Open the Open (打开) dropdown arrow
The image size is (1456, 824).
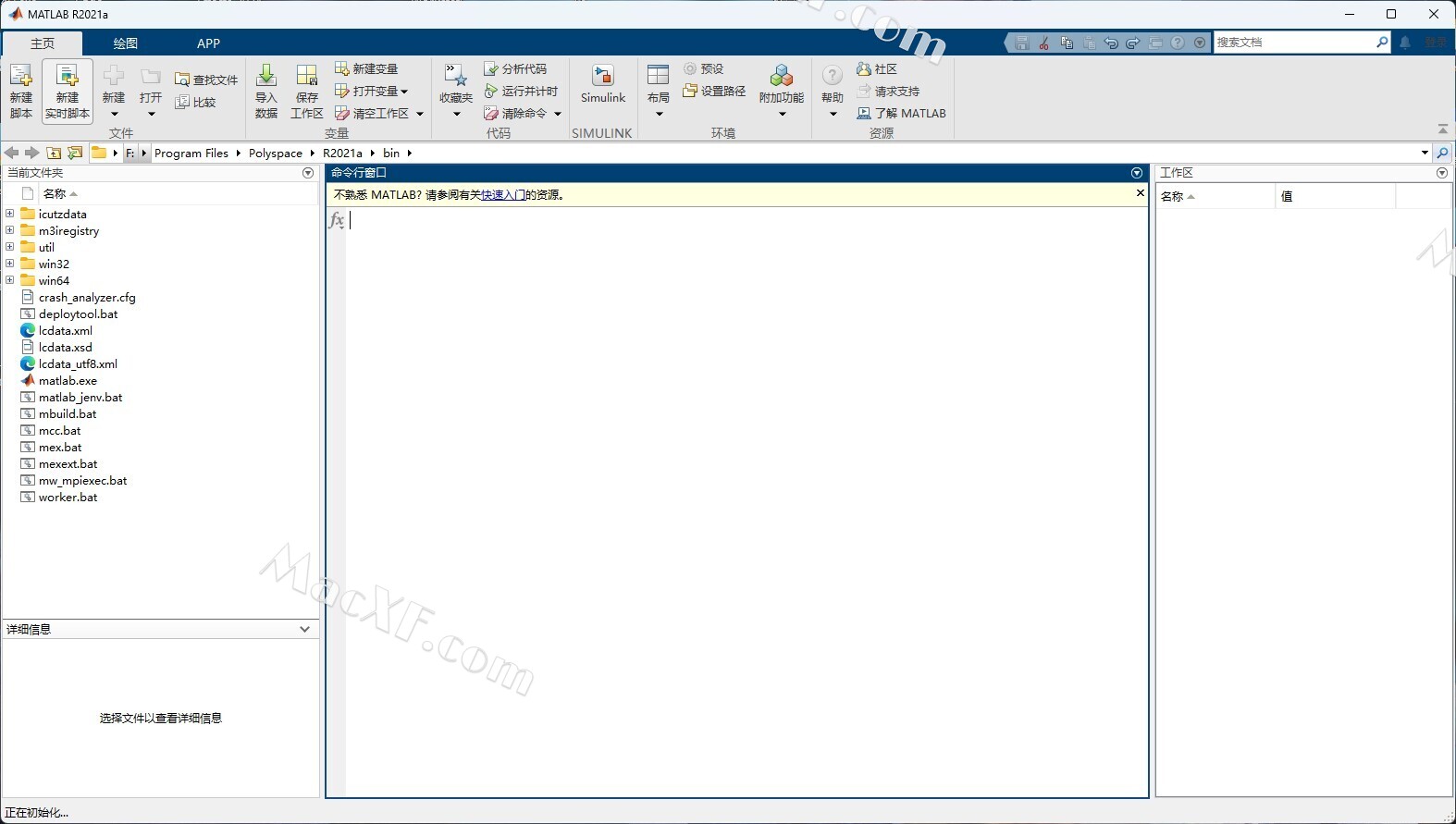click(151, 115)
